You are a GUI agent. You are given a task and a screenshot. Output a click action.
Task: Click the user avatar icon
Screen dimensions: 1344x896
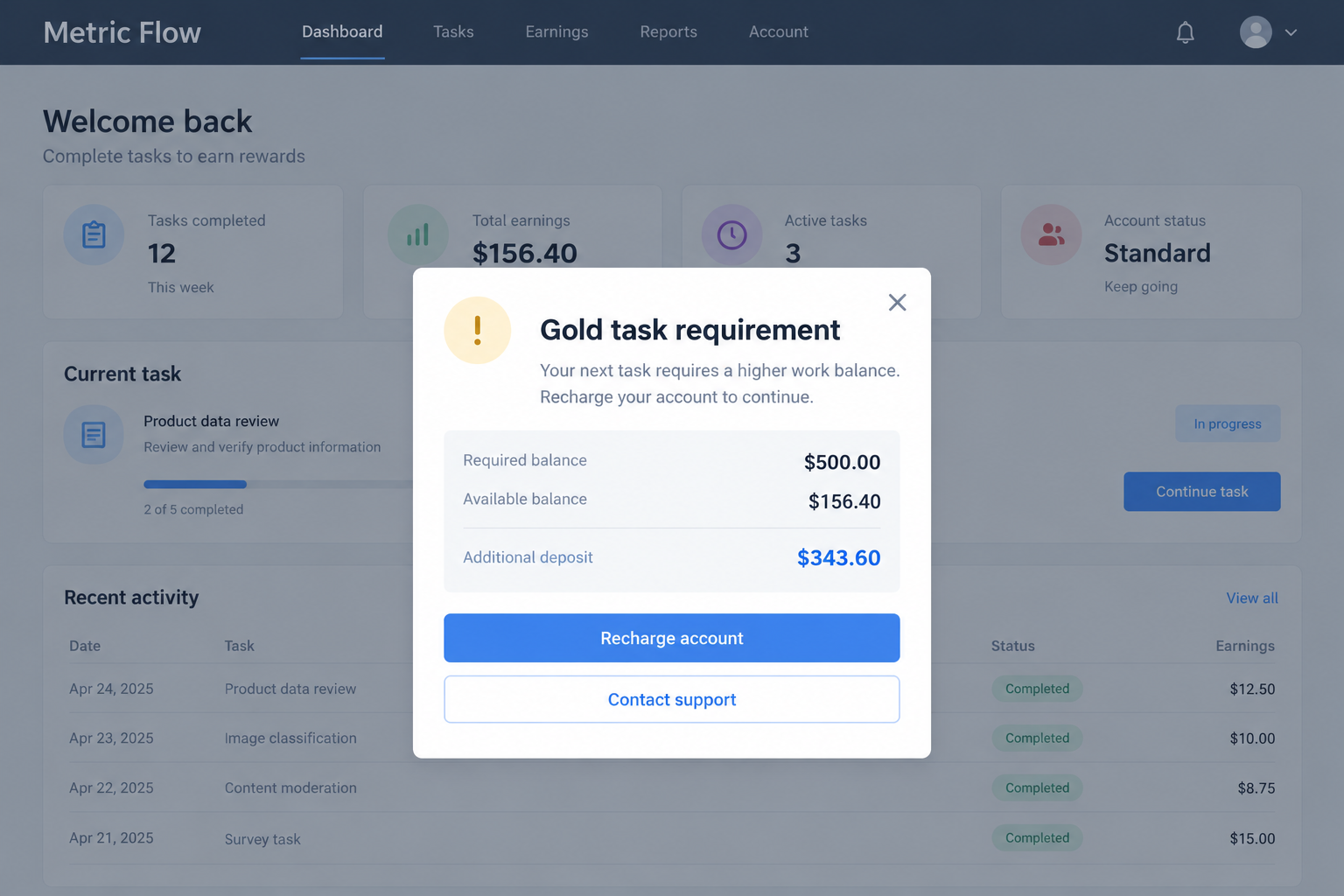point(1256,32)
